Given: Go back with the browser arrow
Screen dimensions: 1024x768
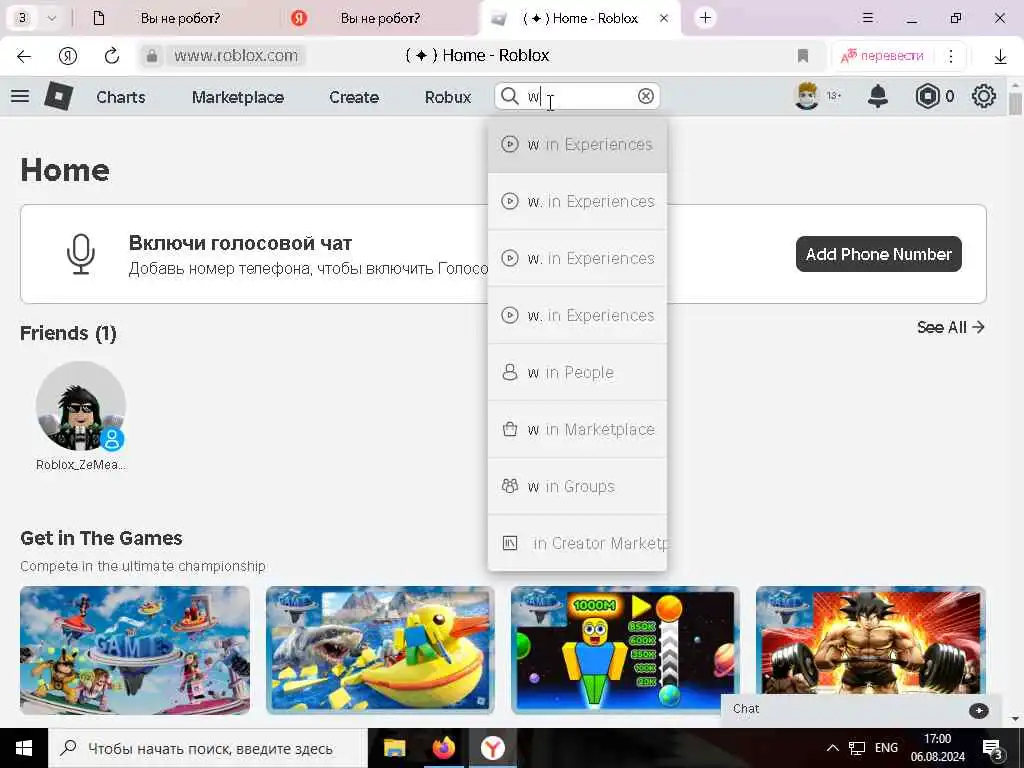Looking at the screenshot, I should tap(24, 56).
